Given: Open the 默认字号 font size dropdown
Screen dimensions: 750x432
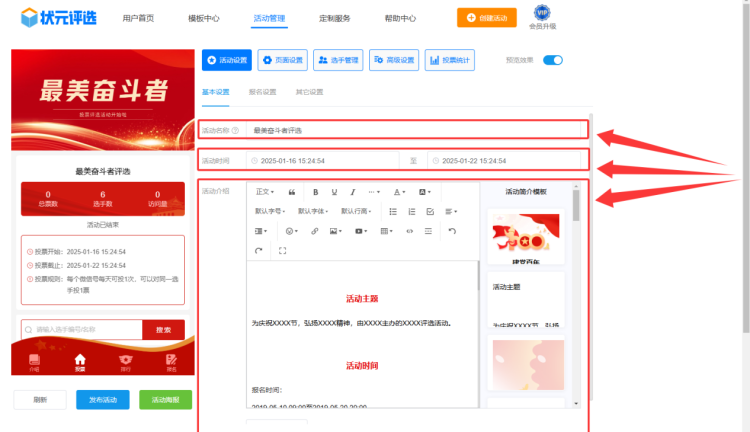Looking at the screenshot, I should click(x=270, y=211).
